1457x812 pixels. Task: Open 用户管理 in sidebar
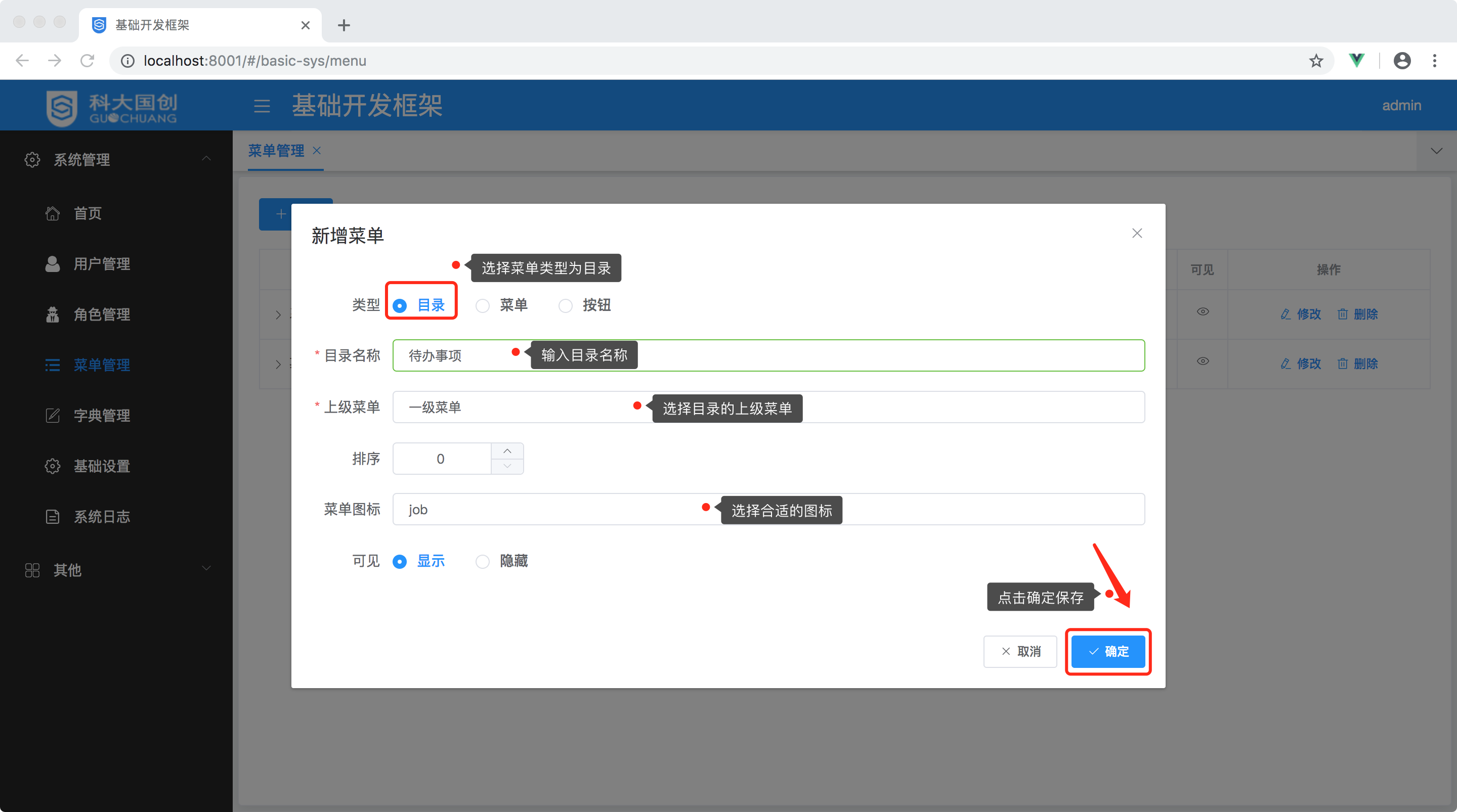pyautogui.click(x=102, y=264)
